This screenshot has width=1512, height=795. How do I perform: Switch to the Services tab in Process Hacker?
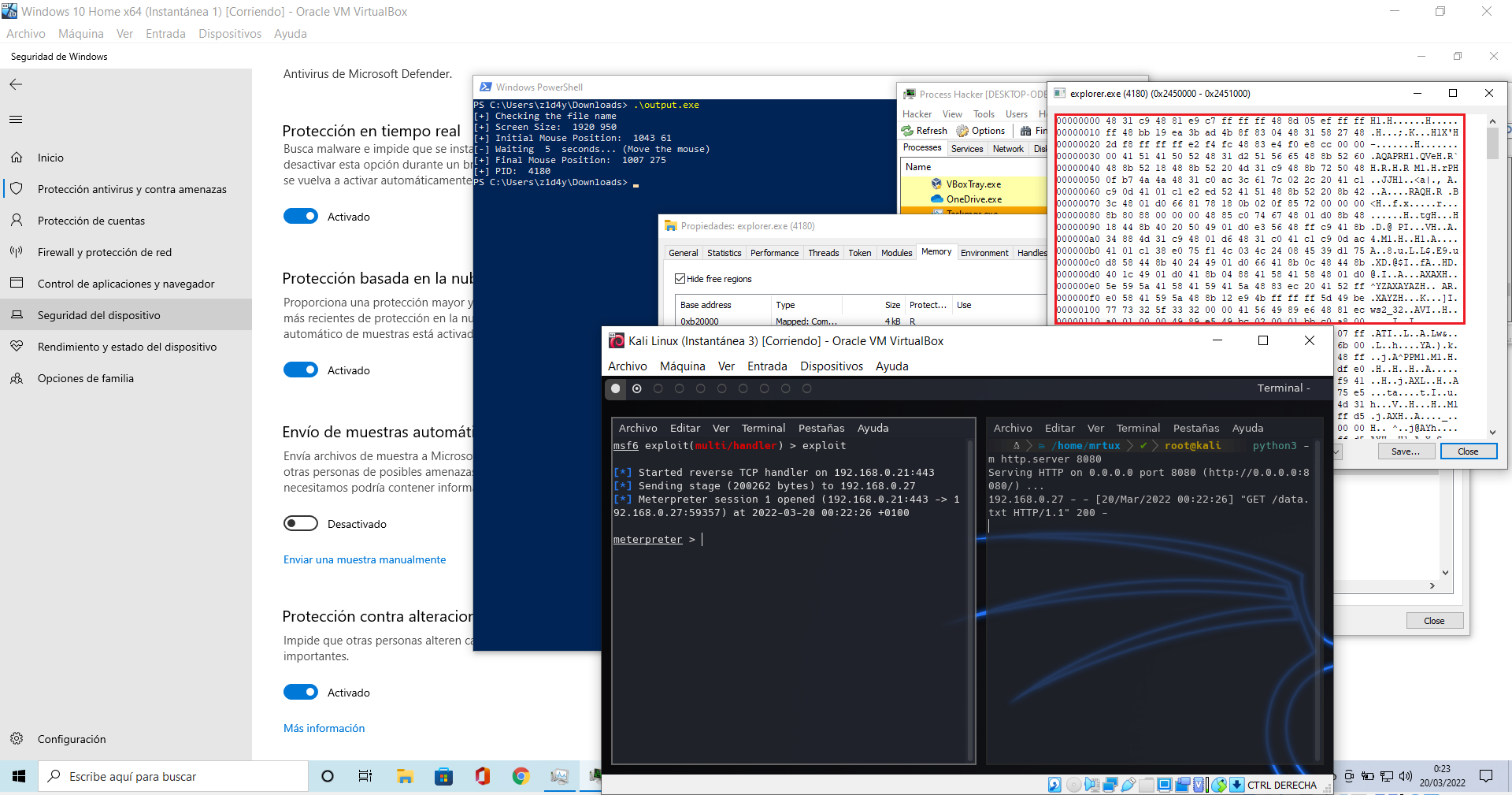pos(967,149)
